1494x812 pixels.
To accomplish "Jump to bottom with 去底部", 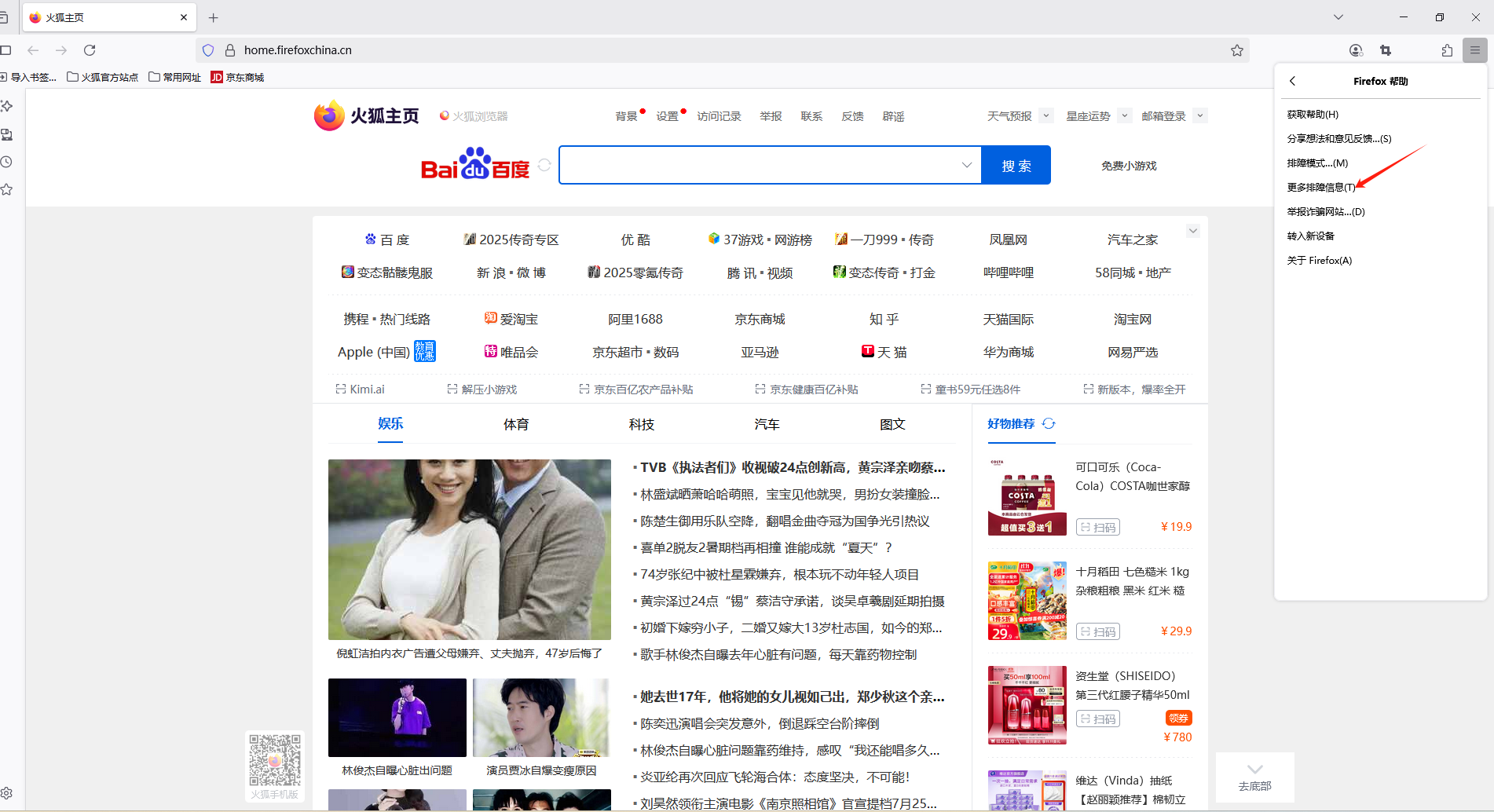I will point(1255,777).
